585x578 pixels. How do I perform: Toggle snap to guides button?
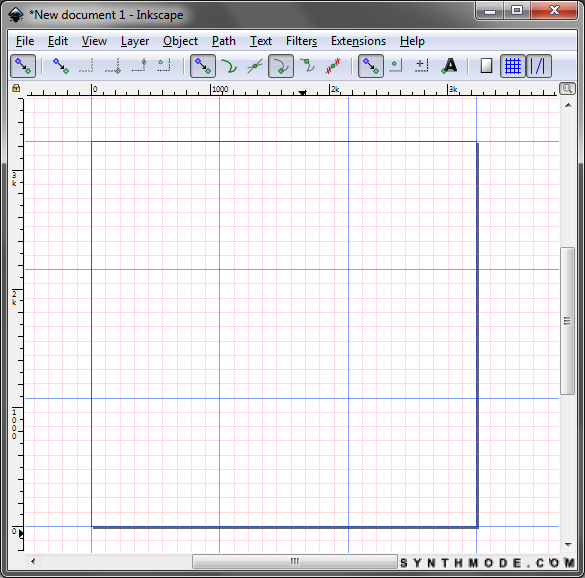click(x=538, y=66)
